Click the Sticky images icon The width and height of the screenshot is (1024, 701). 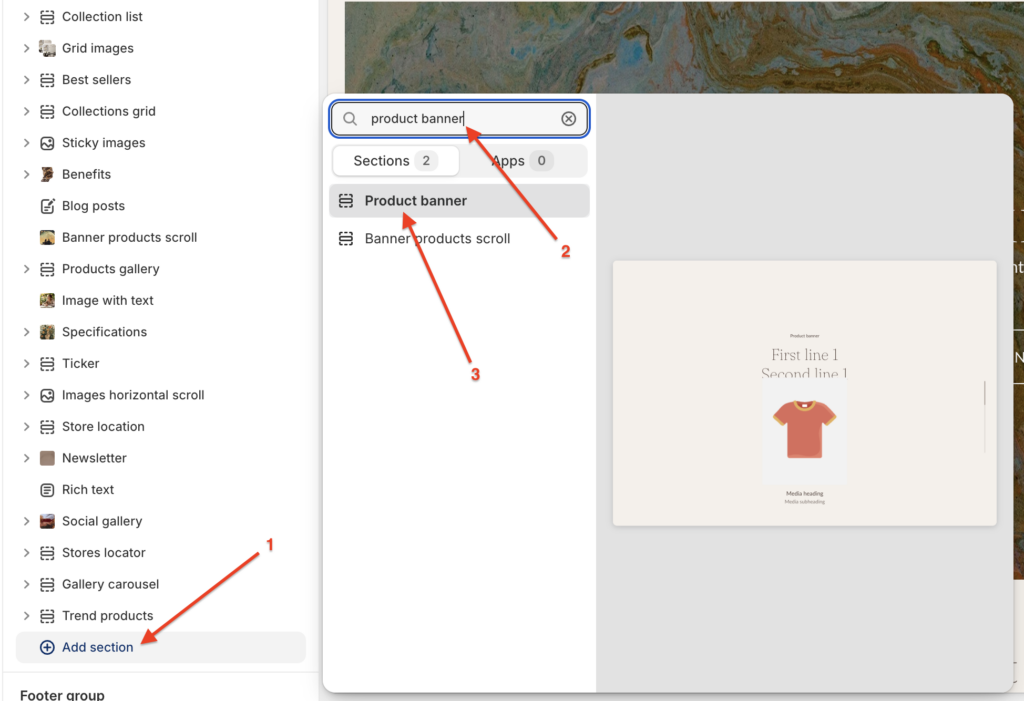pyautogui.click(x=47, y=143)
